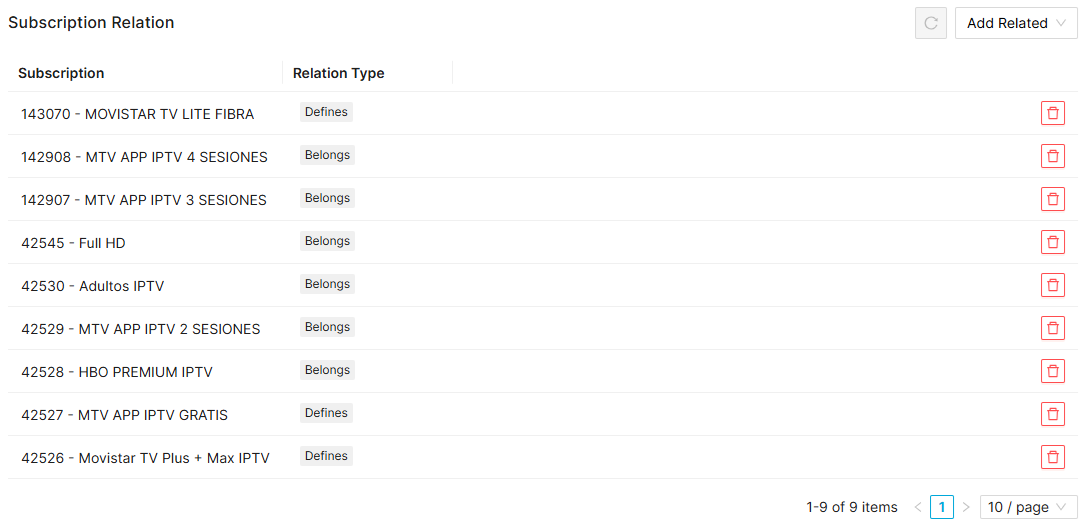The width and height of the screenshot is (1084, 529).
Task: Select the 42545 - Full HD subscription text
Action: click(x=73, y=243)
